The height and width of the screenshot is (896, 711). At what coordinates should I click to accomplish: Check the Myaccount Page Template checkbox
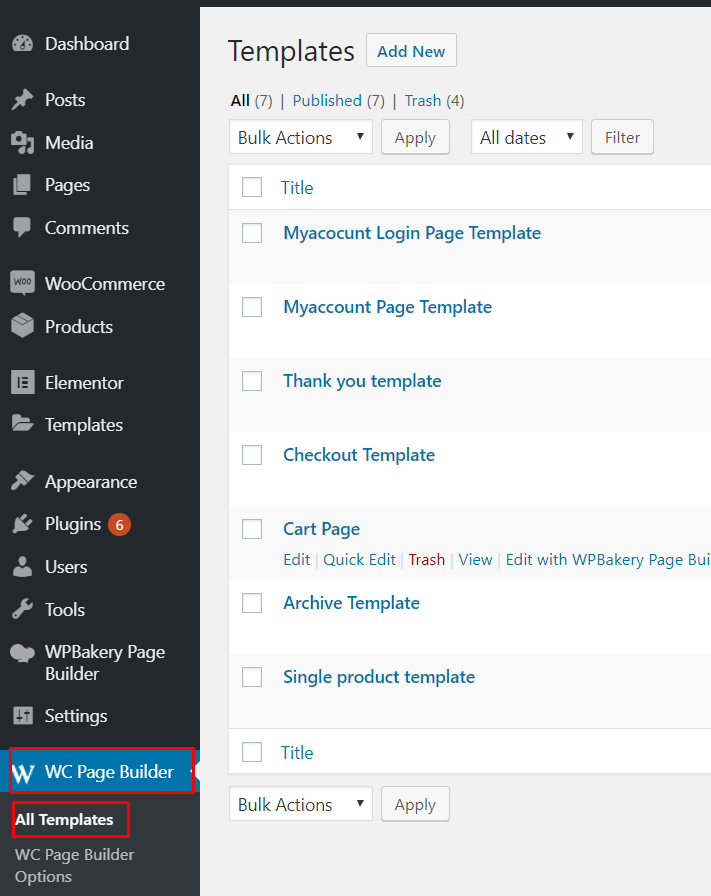pyautogui.click(x=252, y=307)
